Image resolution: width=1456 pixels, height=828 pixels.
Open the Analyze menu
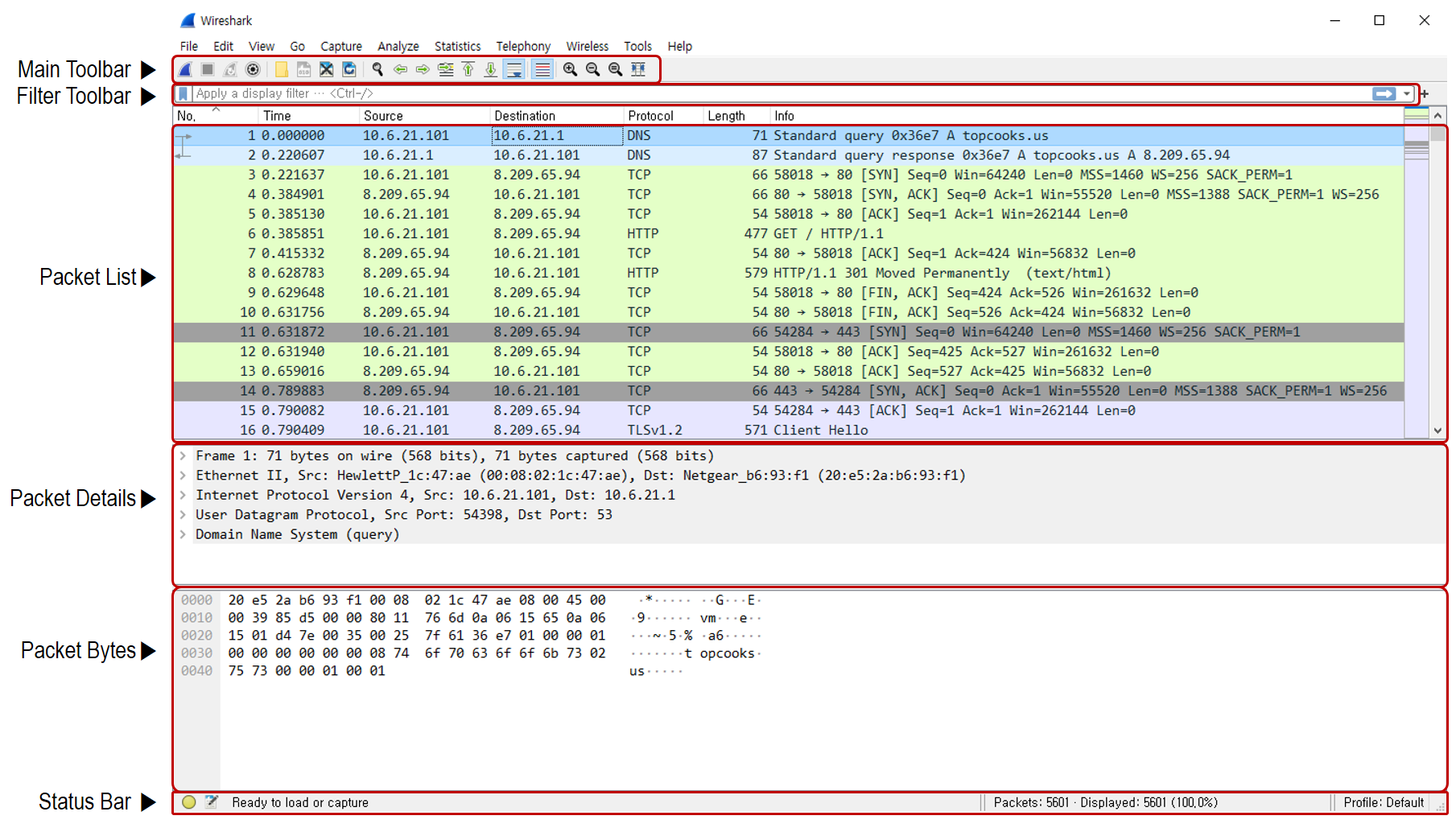tap(398, 47)
